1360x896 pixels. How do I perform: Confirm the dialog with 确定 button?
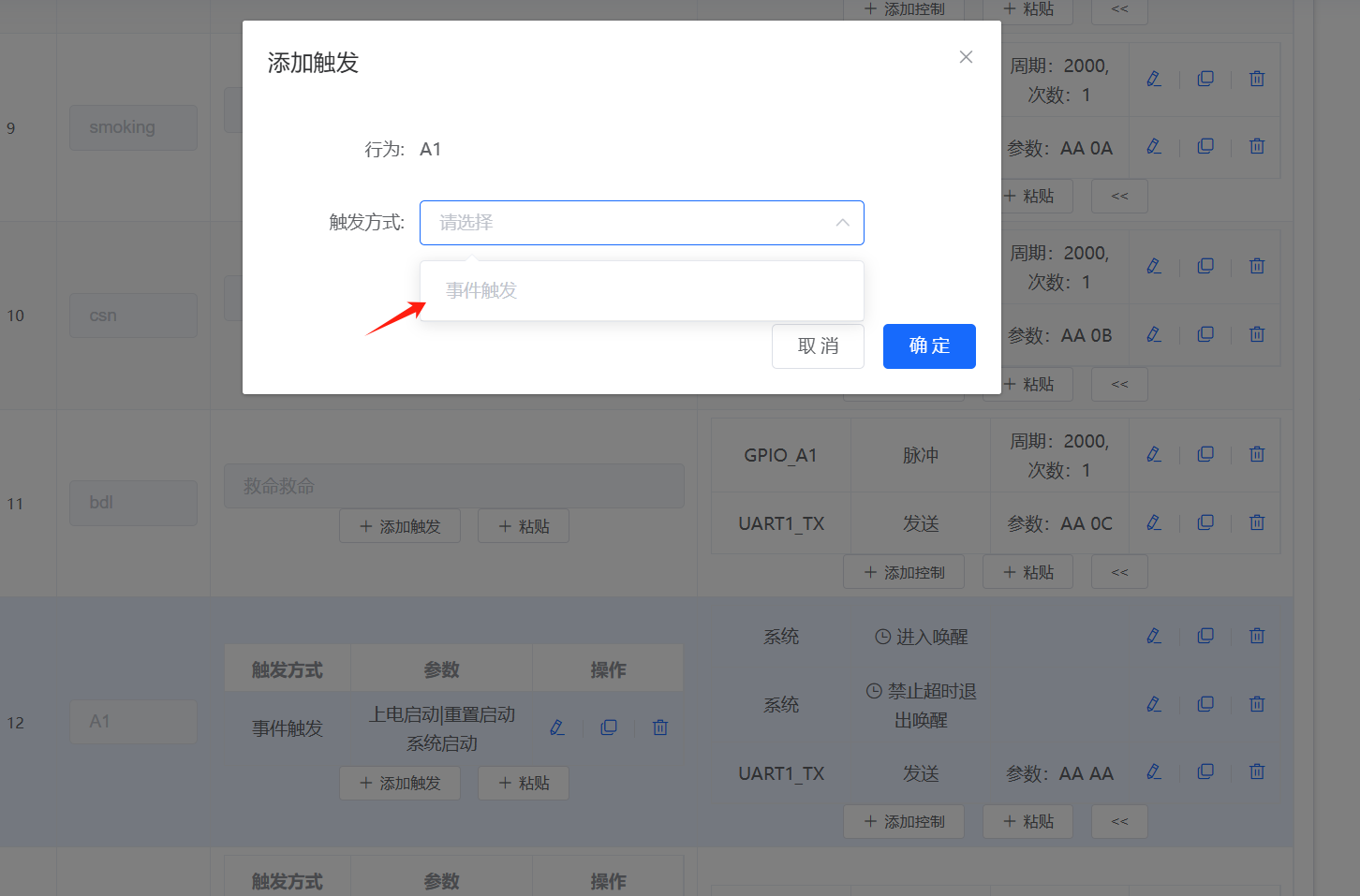pos(929,346)
